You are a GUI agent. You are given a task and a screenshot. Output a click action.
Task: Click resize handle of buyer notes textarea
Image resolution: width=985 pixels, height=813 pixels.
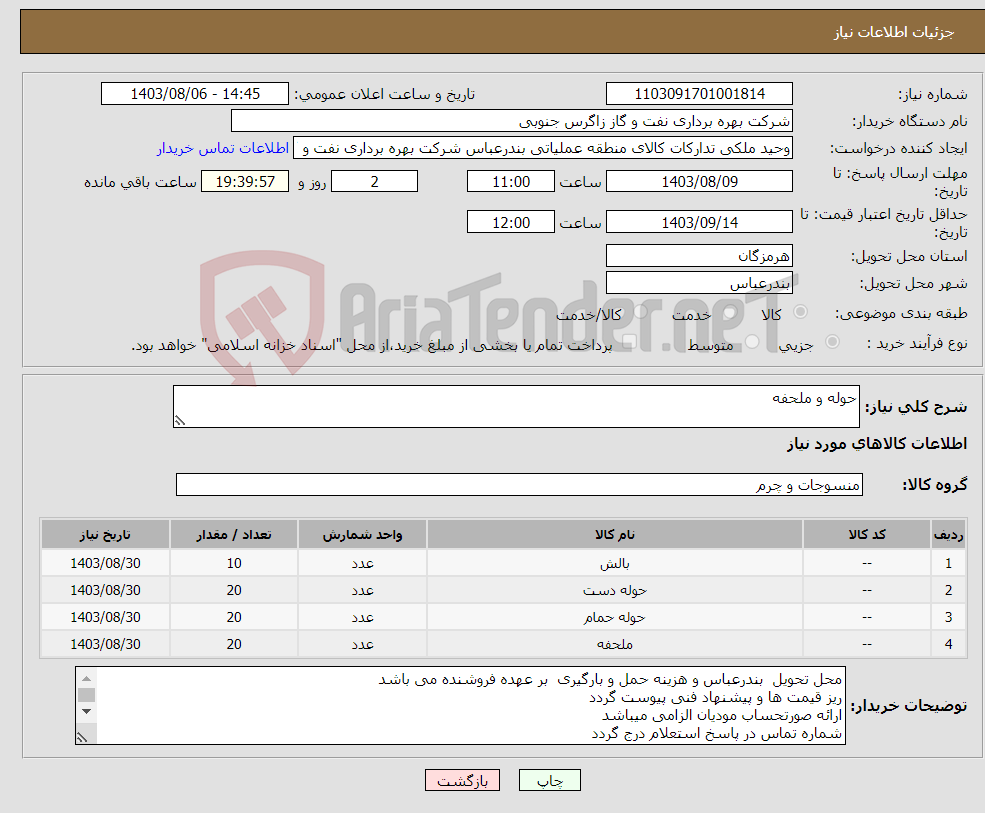coord(82,738)
